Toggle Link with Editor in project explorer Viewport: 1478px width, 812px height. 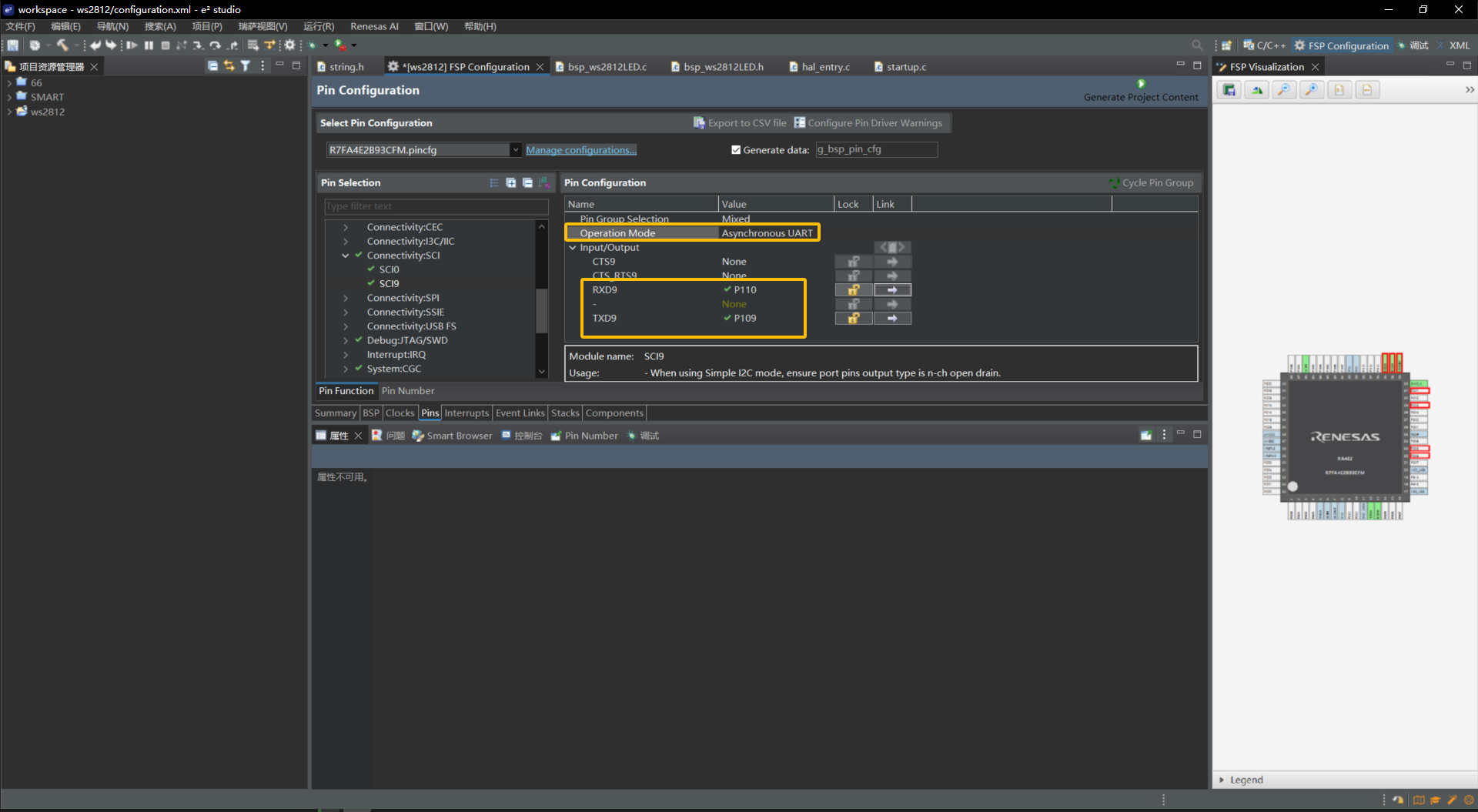tap(229, 66)
